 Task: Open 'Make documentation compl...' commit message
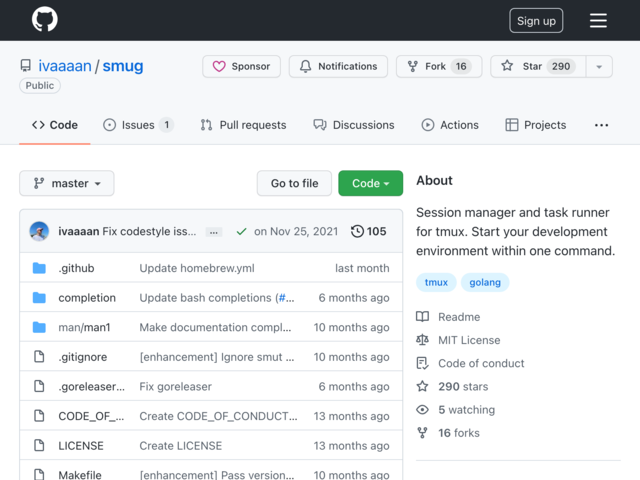click(x=215, y=327)
